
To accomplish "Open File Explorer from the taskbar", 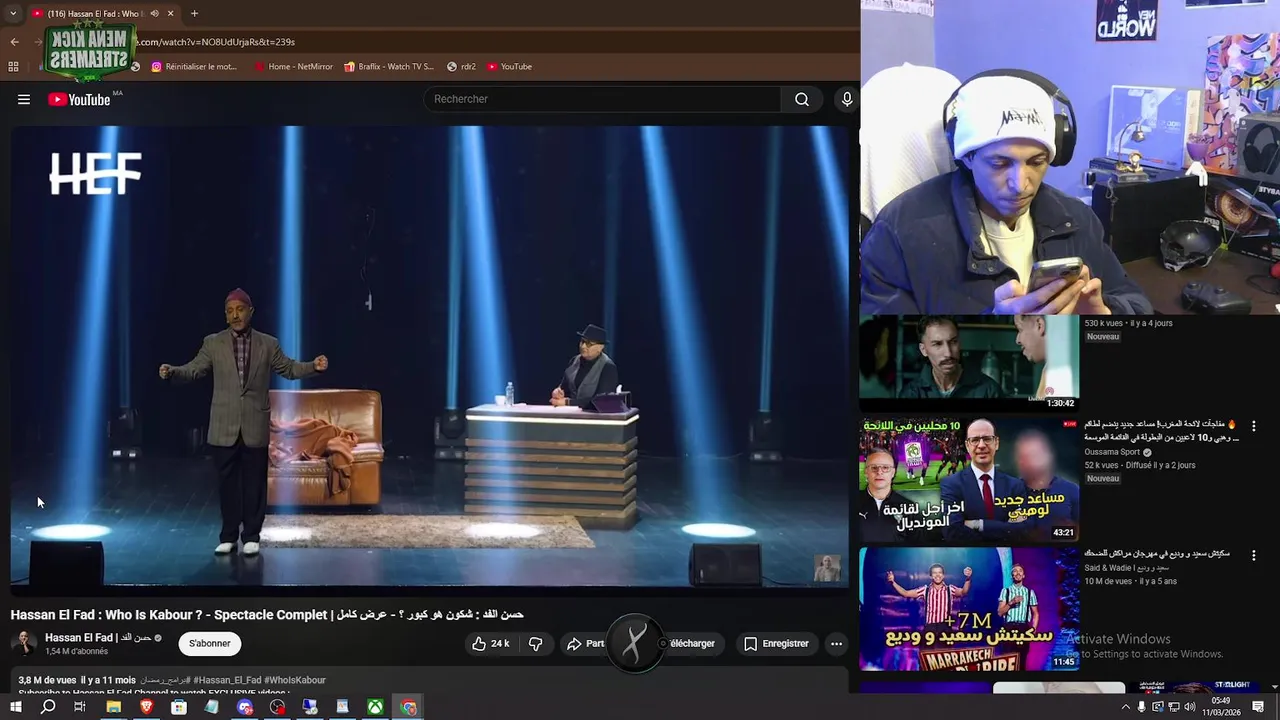I will [x=113, y=707].
